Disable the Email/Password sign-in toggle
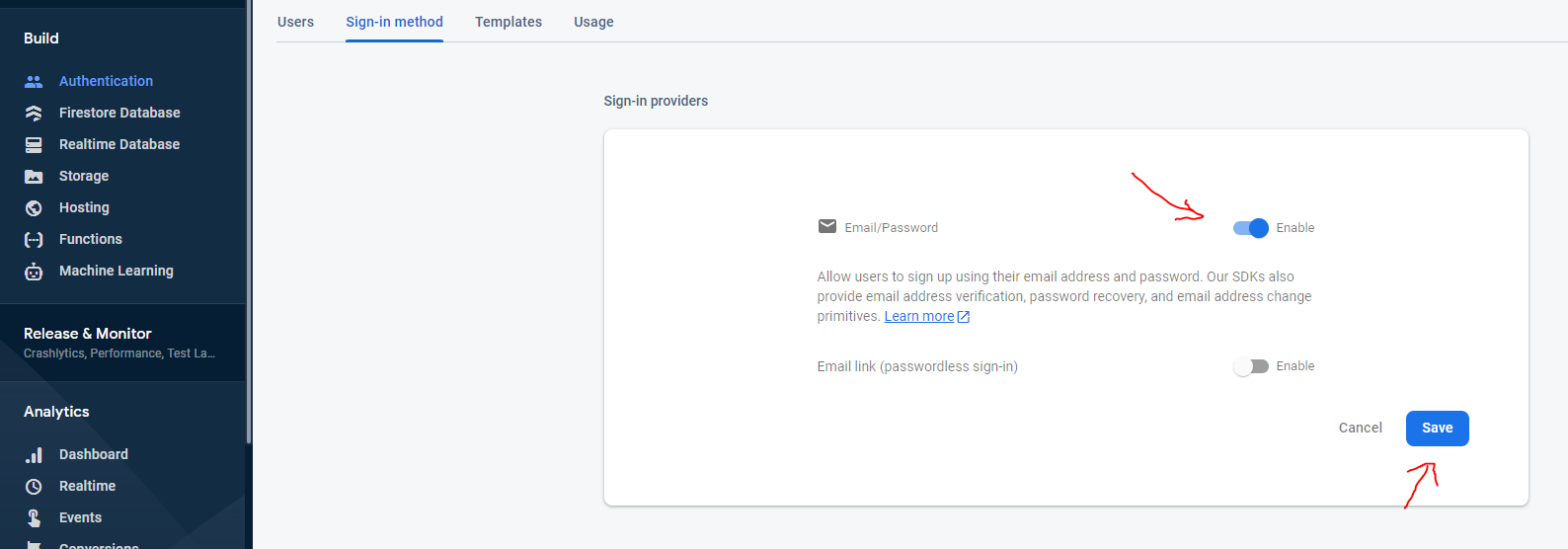Screen dimensions: 1568x549 (1250, 228)
